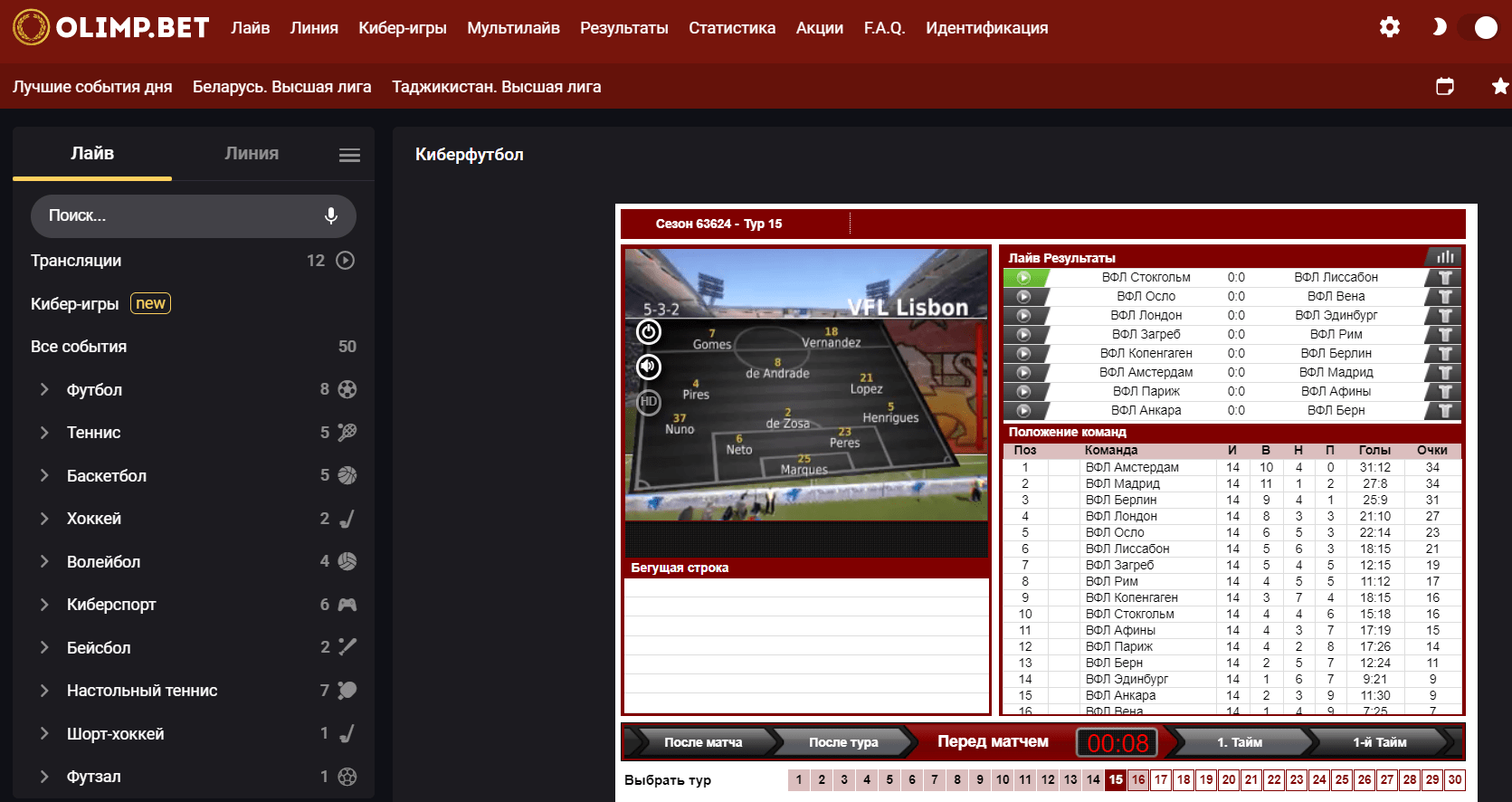This screenshot has width=1512, height=802.
Task: Open the settings gear icon
Action: tap(1390, 27)
